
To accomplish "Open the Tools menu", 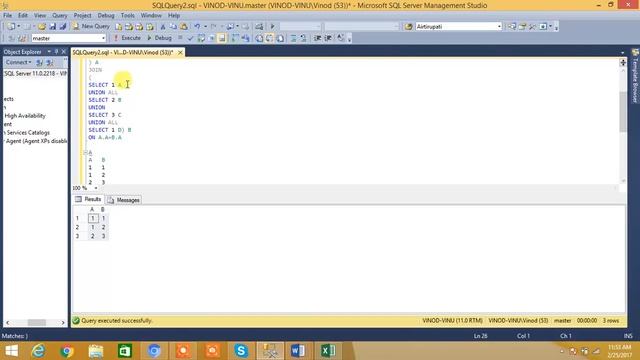I will [128, 16].
